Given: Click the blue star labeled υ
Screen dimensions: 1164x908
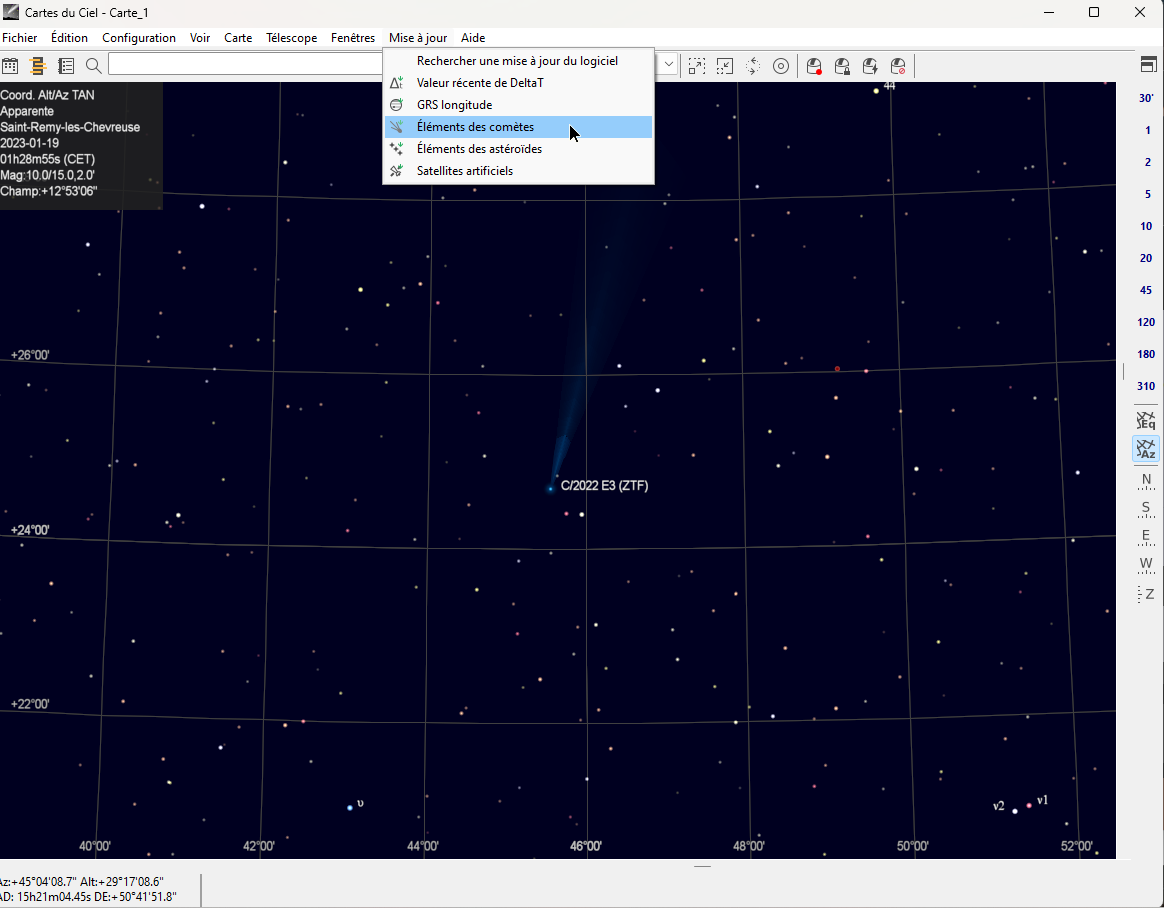Looking at the screenshot, I should 350,807.
